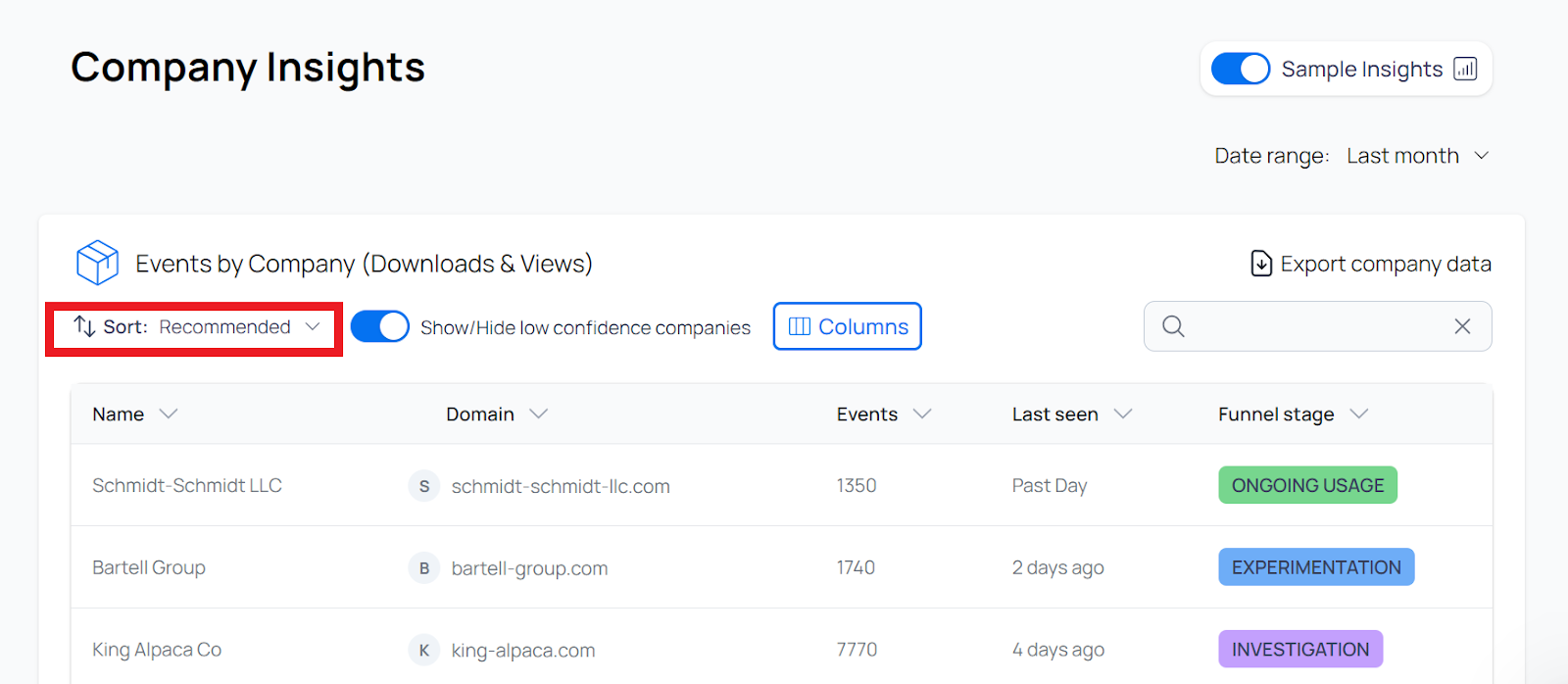
Task: Toggle the Sample Insights switch
Action: click(1240, 69)
